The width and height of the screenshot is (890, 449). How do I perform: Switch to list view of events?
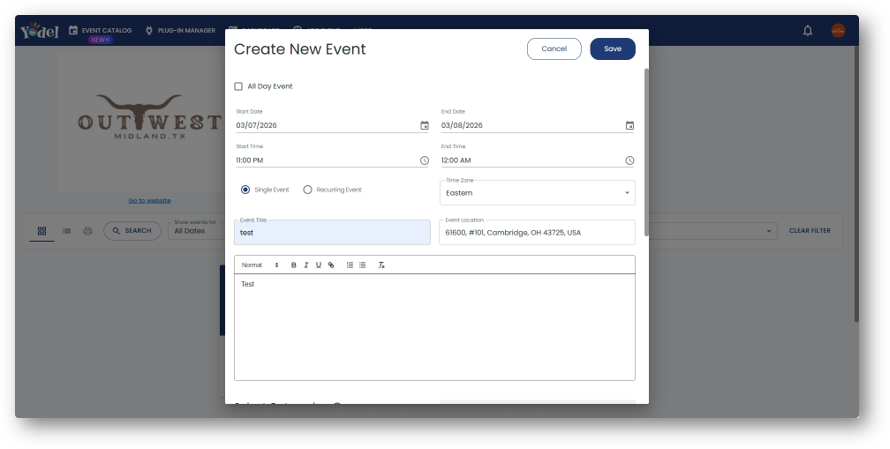click(66, 231)
